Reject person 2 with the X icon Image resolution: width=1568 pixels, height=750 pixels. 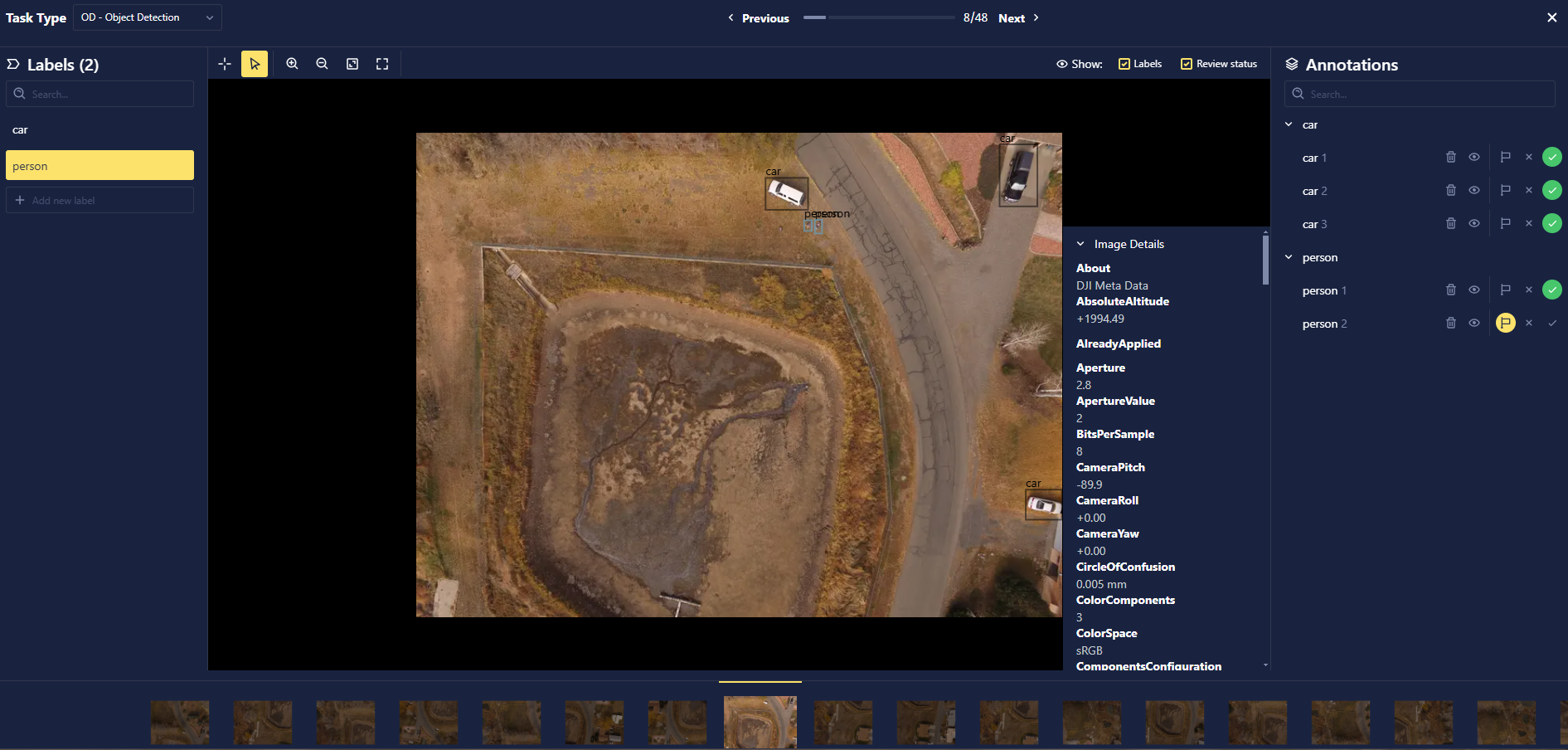1529,323
